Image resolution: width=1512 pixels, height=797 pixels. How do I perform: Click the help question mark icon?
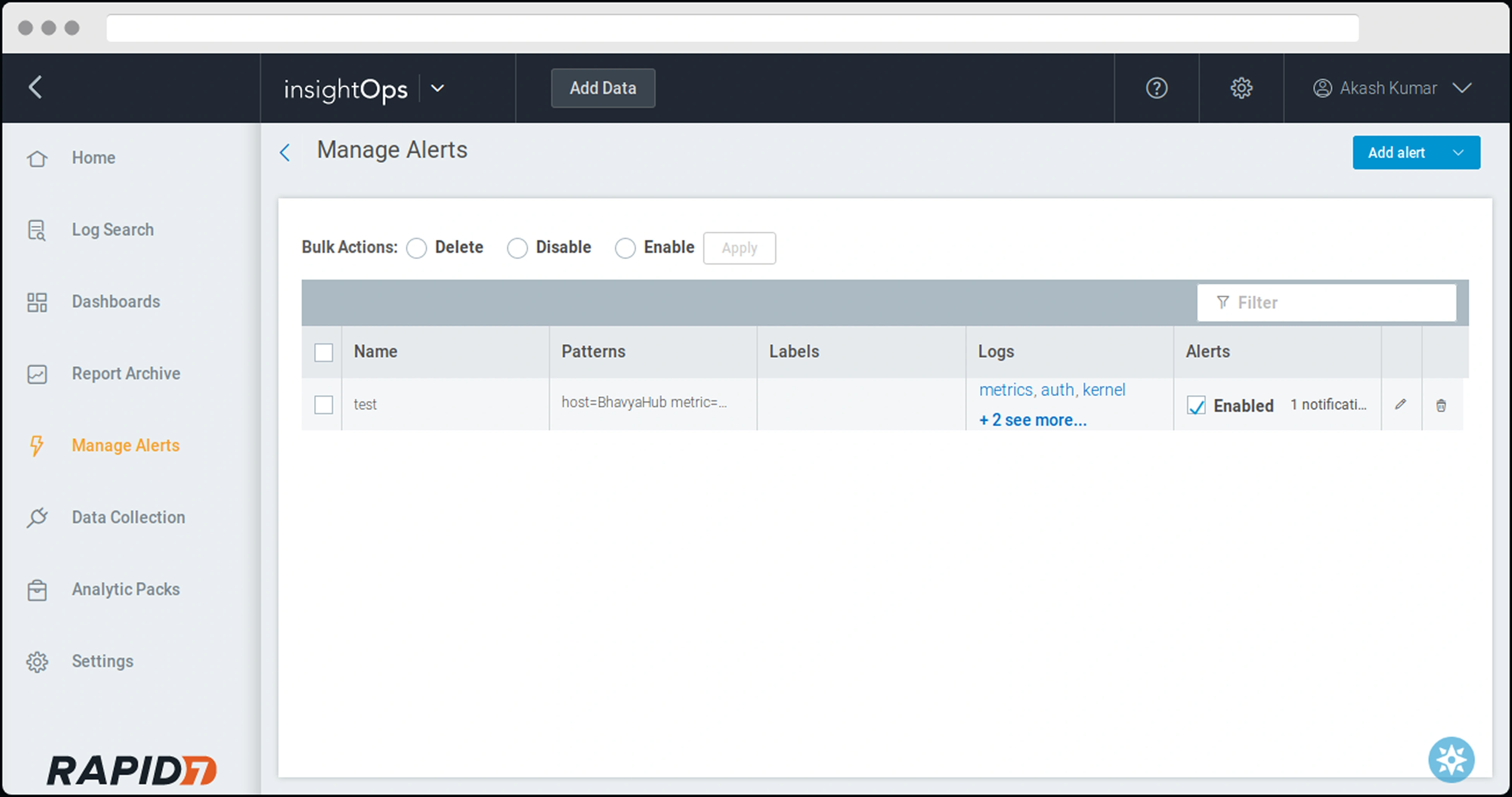point(1156,88)
